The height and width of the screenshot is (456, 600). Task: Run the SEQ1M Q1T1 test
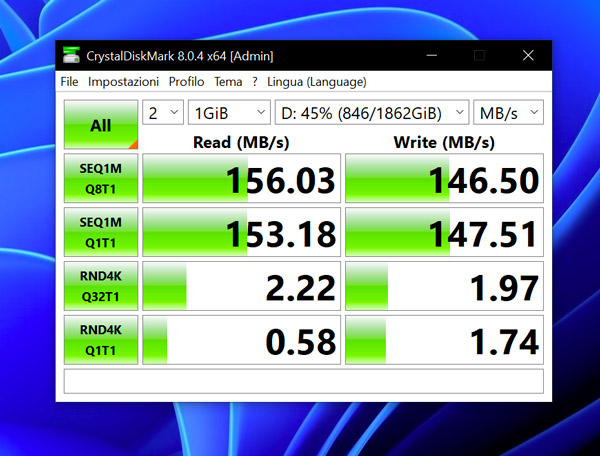point(101,232)
